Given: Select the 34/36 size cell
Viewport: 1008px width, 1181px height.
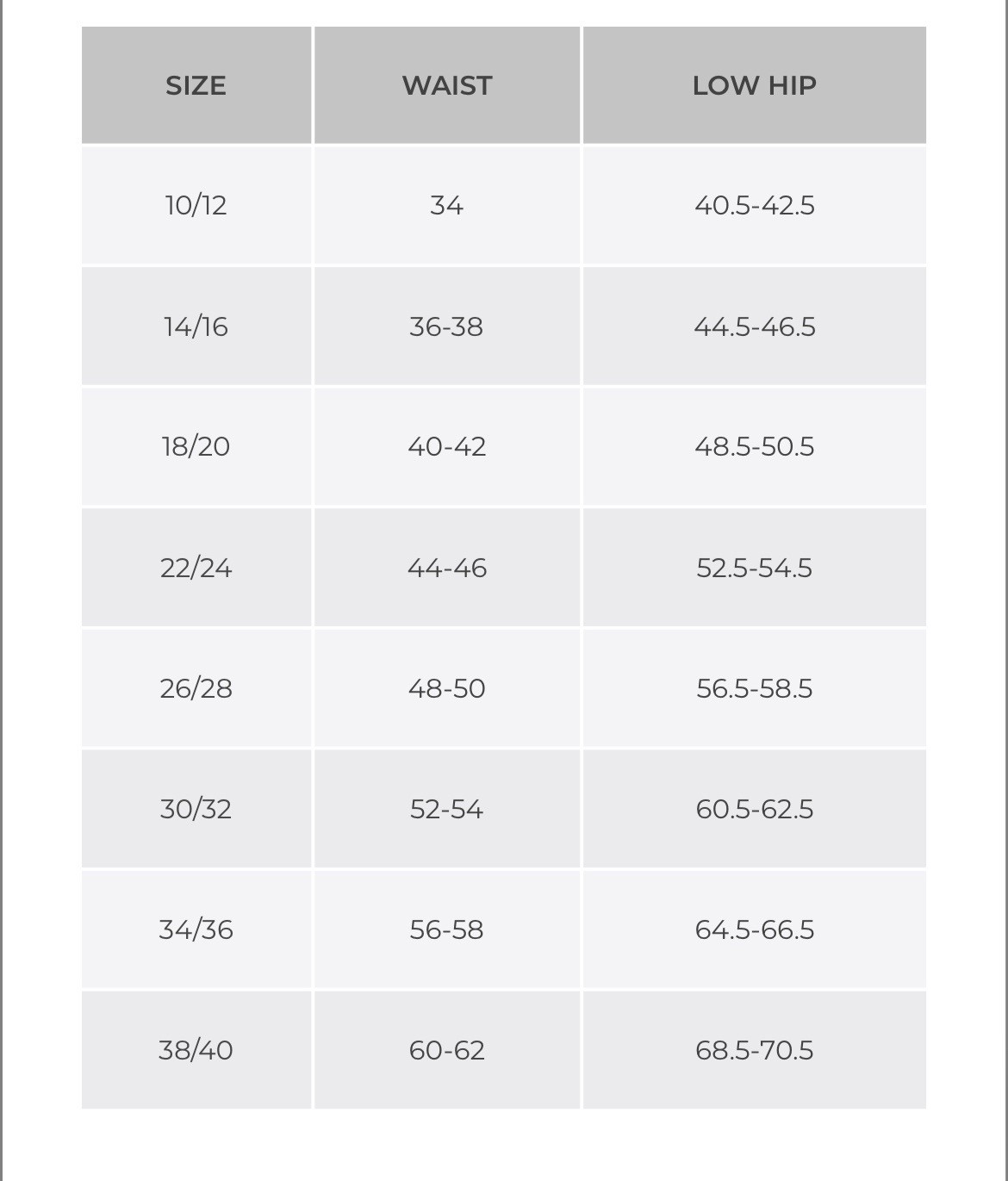Looking at the screenshot, I should pyautogui.click(x=196, y=929).
